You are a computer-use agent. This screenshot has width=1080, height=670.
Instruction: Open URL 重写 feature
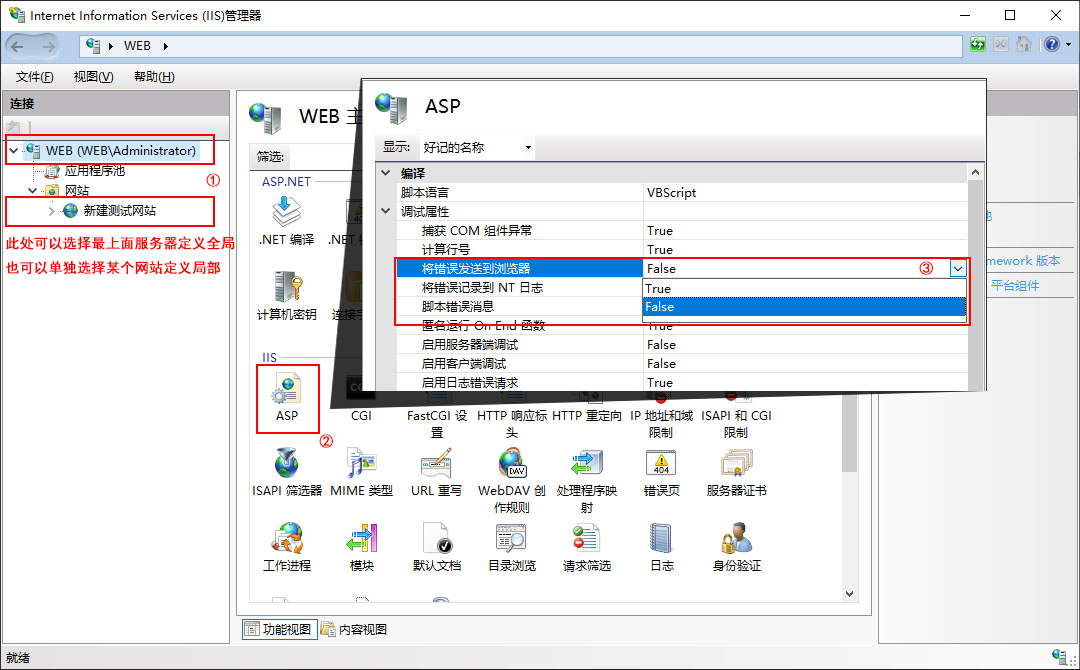coord(437,472)
